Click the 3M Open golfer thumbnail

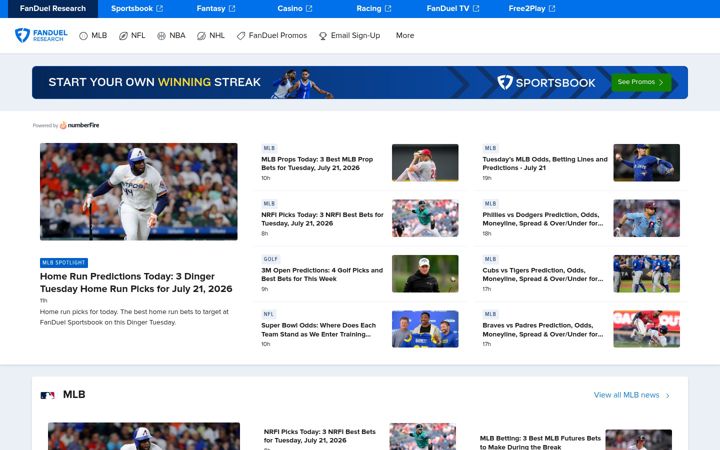tap(425, 274)
